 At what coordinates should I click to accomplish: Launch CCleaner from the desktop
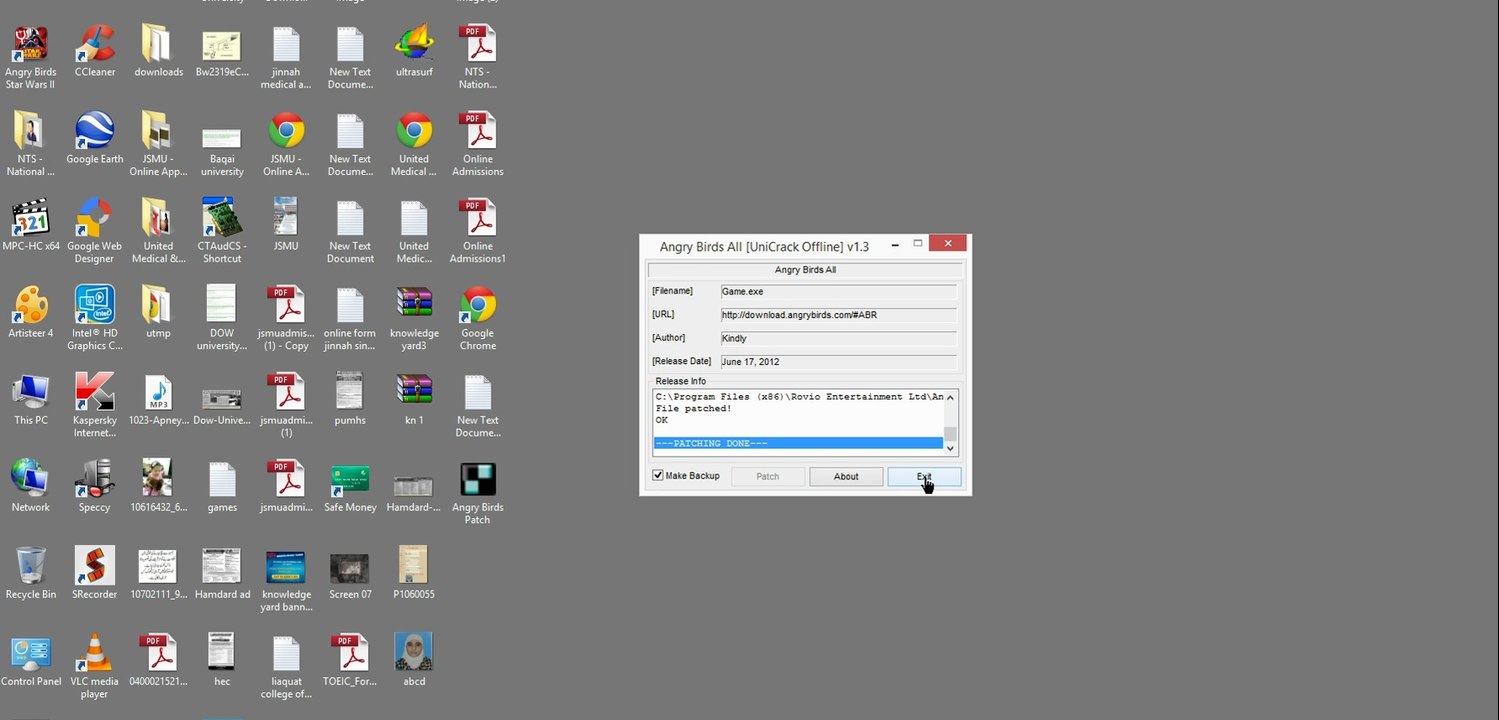click(94, 45)
